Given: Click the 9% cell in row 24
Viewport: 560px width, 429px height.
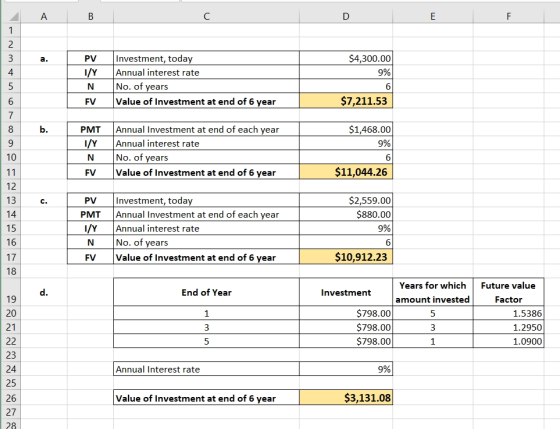Looking at the screenshot, I should tap(346, 369).
